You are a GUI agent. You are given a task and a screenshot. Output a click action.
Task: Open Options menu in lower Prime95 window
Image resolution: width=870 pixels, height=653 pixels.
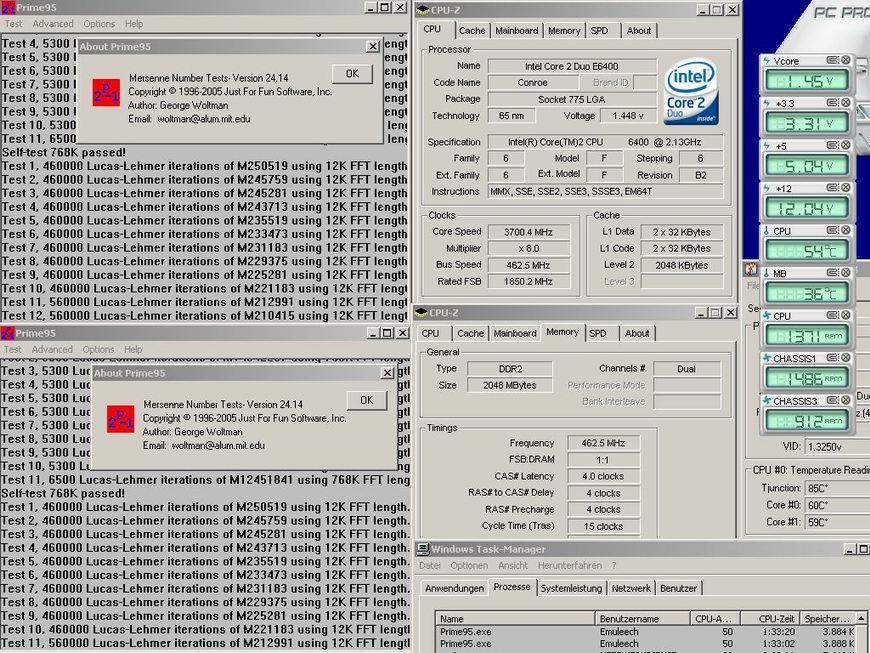pyautogui.click(x=98, y=349)
